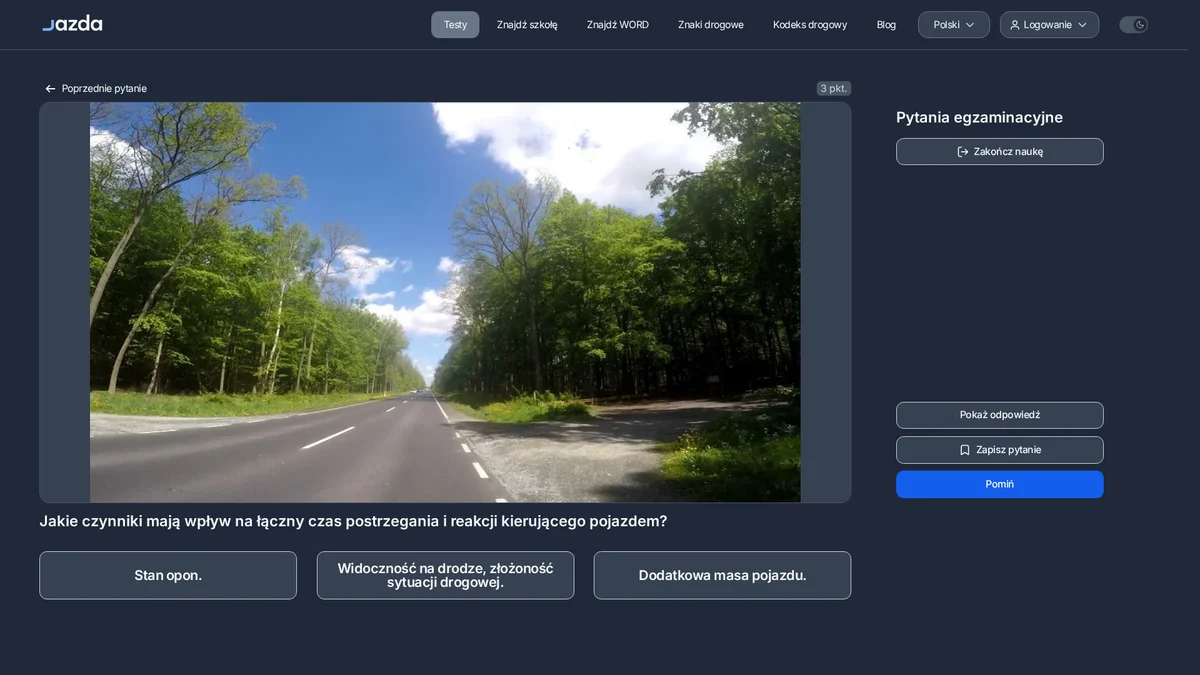Go back with Poprzednie pytanie
The height and width of the screenshot is (675, 1200).
click(96, 89)
